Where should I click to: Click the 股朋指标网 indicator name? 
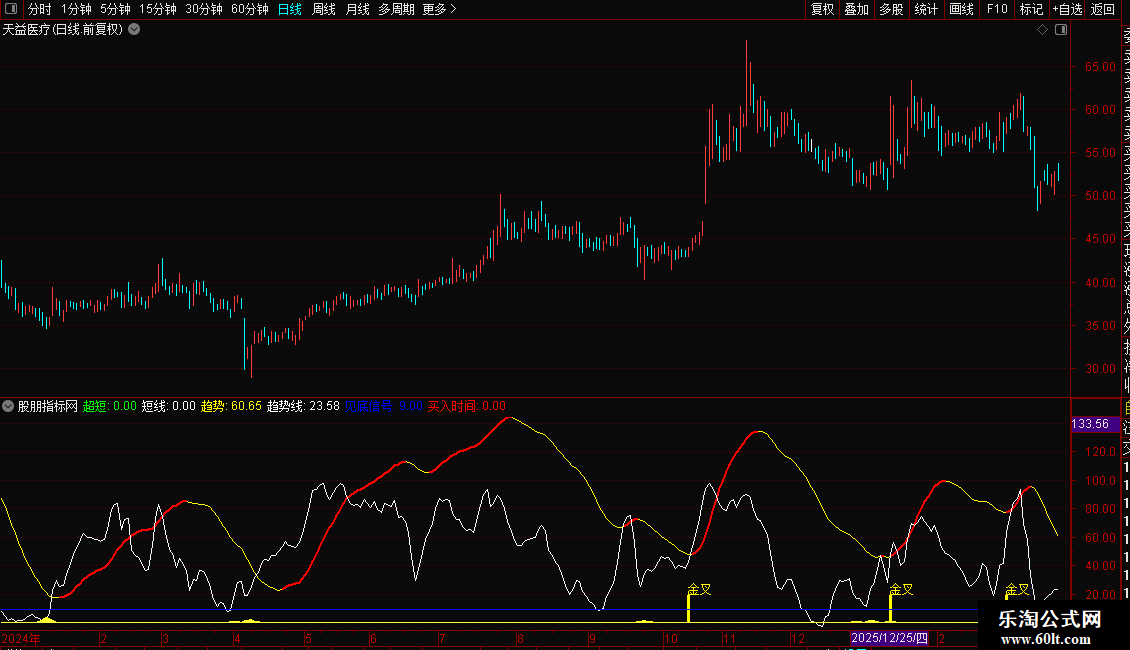48,406
